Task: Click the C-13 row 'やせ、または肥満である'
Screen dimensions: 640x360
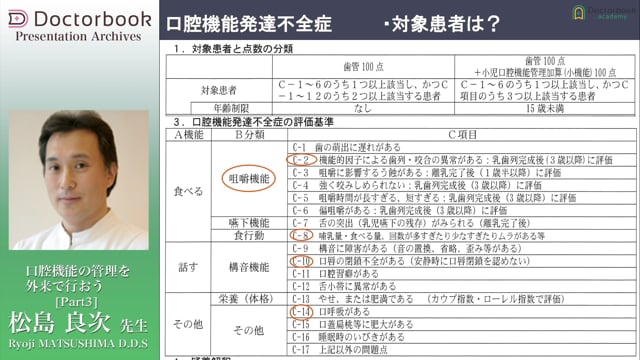Action: [462, 299]
